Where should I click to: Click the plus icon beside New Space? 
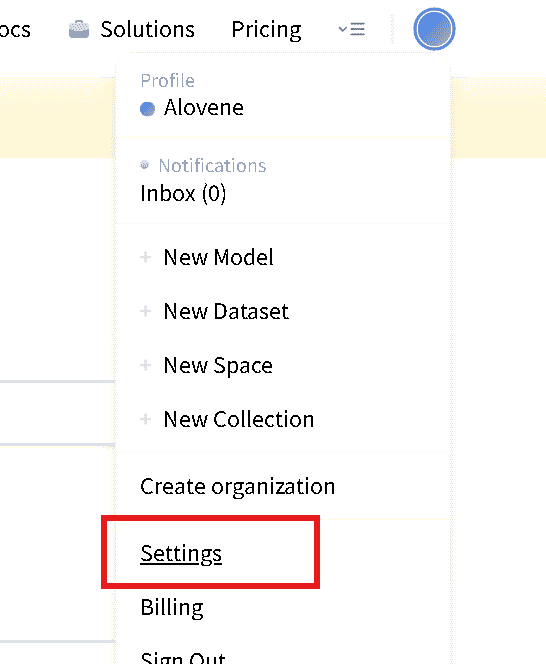click(x=145, y=365)
